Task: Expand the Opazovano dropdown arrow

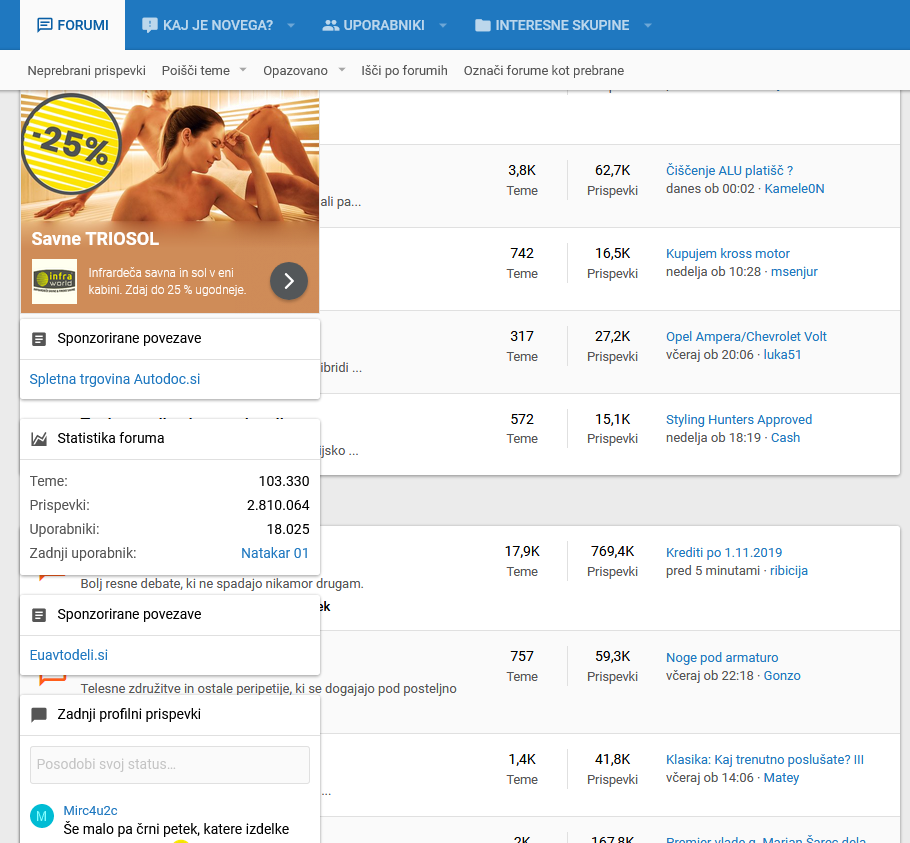Action: 342,70
